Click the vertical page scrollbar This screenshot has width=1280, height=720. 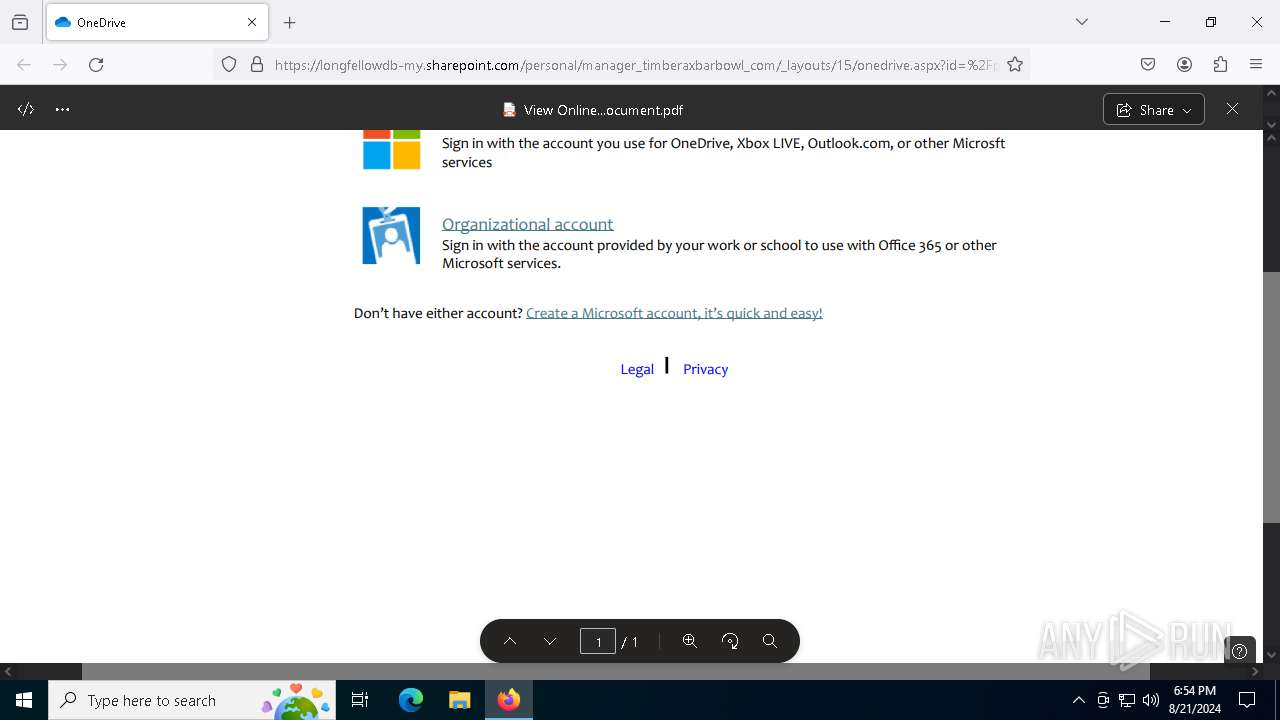click(1272, 396)
